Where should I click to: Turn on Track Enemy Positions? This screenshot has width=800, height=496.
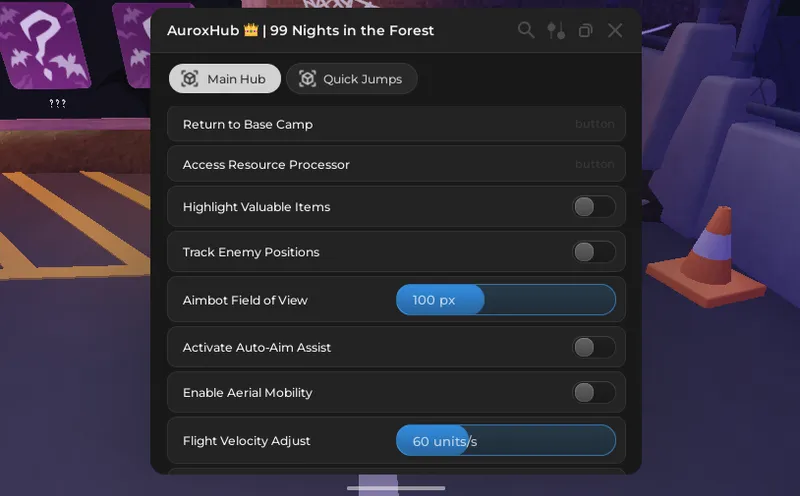pyautogui.click(x=593, y=252)
